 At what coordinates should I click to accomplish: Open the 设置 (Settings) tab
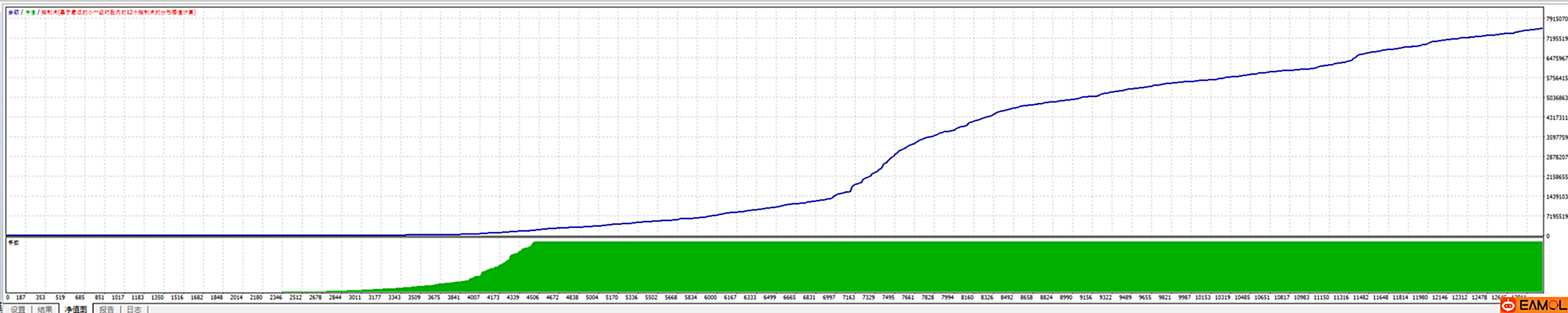click(x=18, y=309)
